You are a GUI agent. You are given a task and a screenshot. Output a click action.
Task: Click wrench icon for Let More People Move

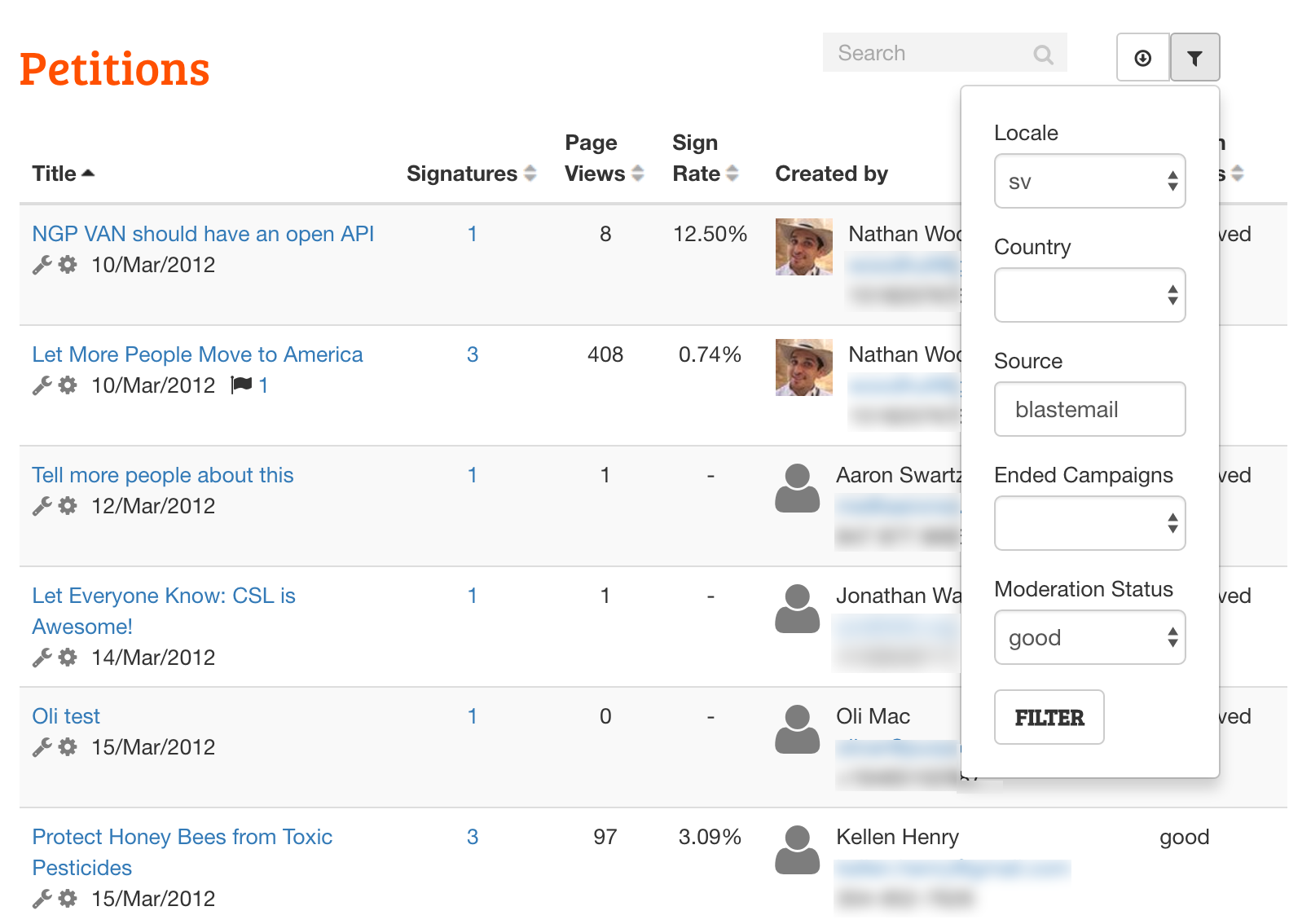pyautogui.click(x=42, y=385)
